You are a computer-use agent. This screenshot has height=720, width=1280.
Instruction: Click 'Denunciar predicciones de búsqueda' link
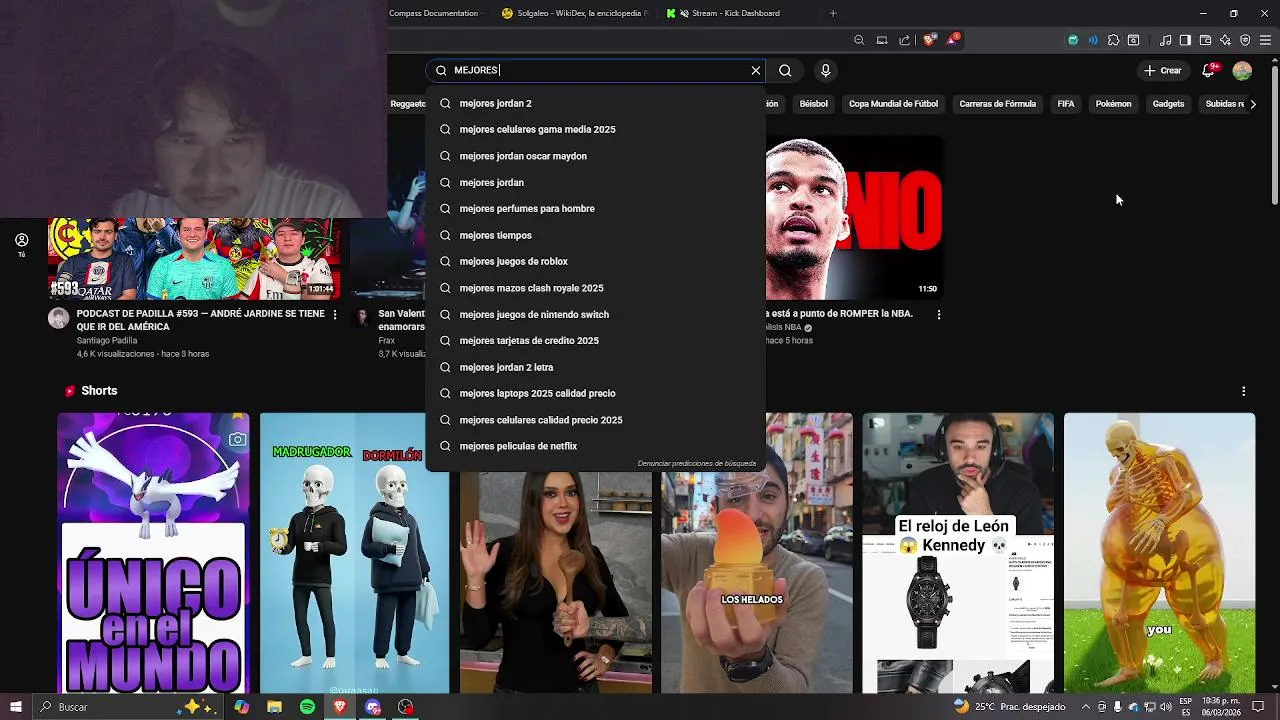point(697,463)
